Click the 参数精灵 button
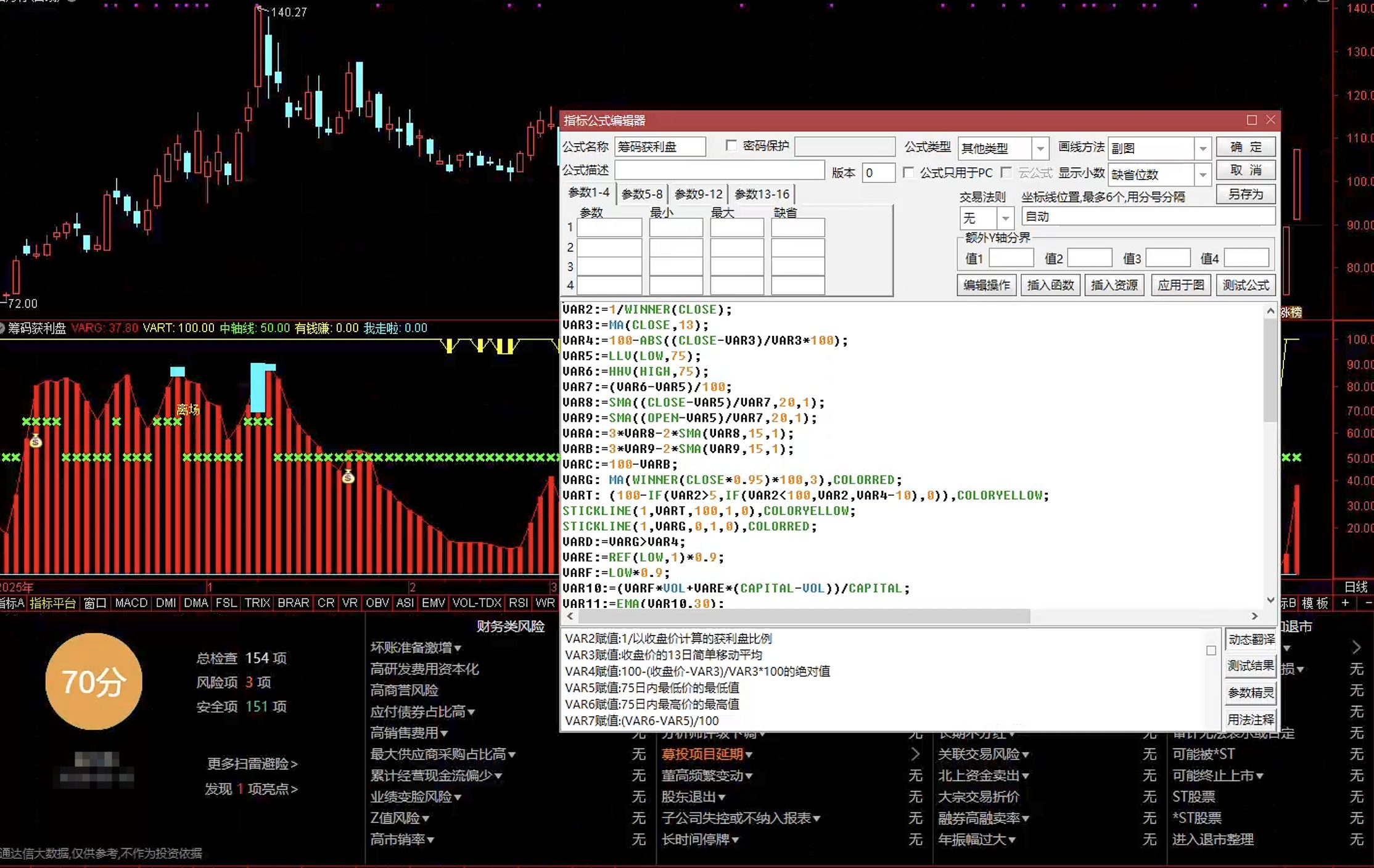 coord(1251,692)
